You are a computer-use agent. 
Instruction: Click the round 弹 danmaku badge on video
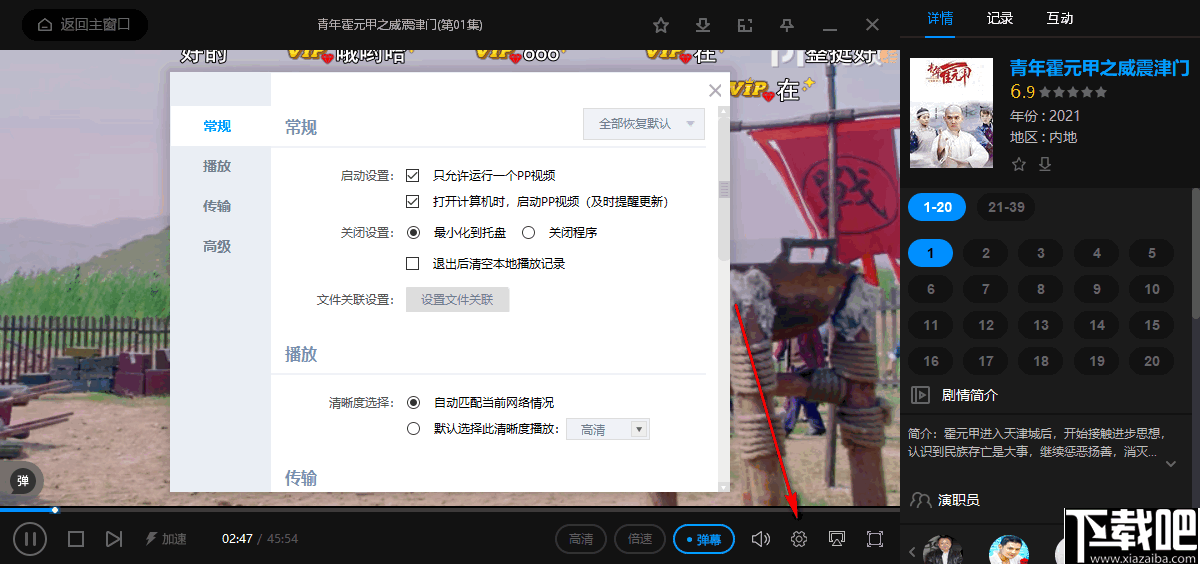23,481
